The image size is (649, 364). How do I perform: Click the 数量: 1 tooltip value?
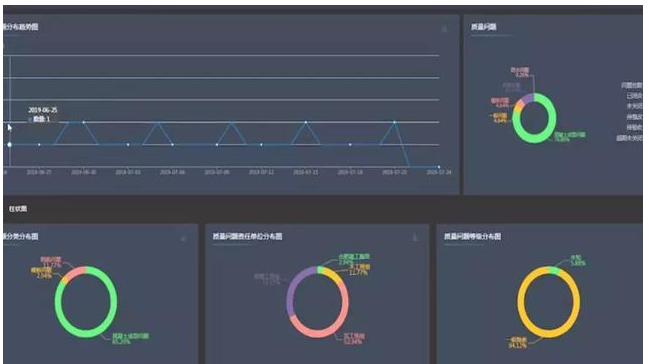pos(41,119)
